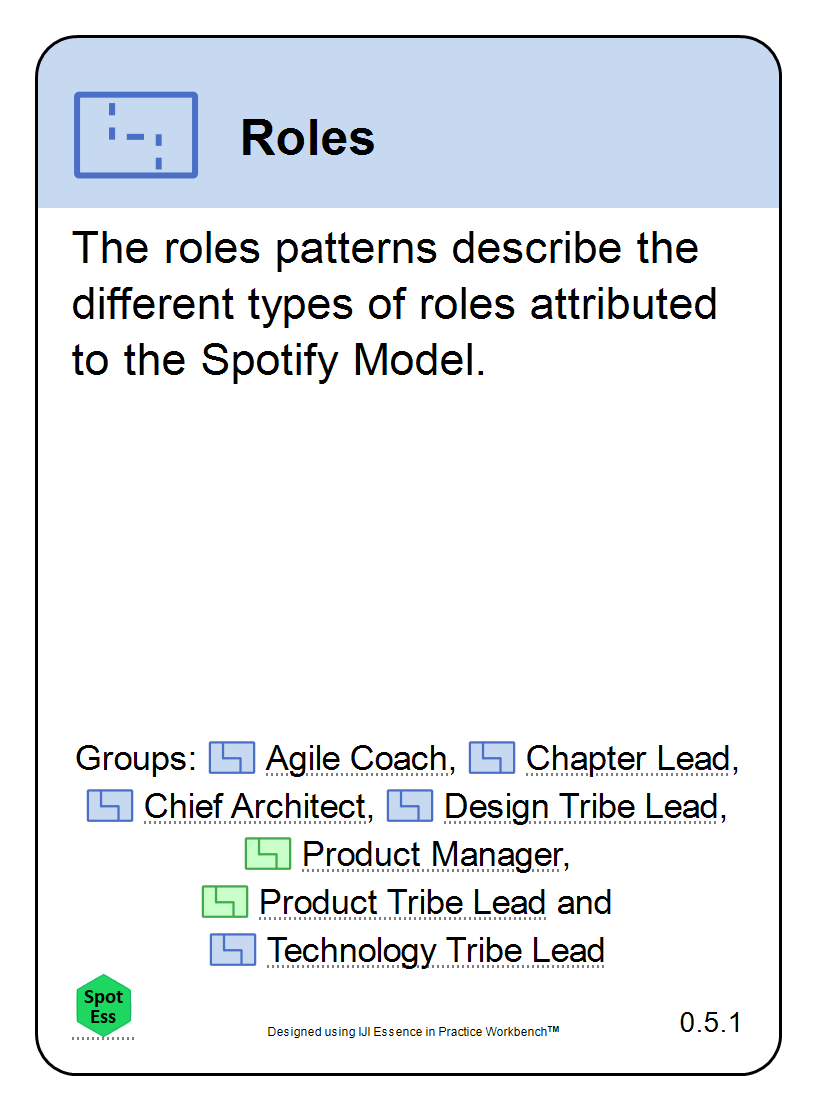Screen dimensions: 816x1110
Task: Click the green icon beside Product Tribe Lead
Action: click(225, 901)
